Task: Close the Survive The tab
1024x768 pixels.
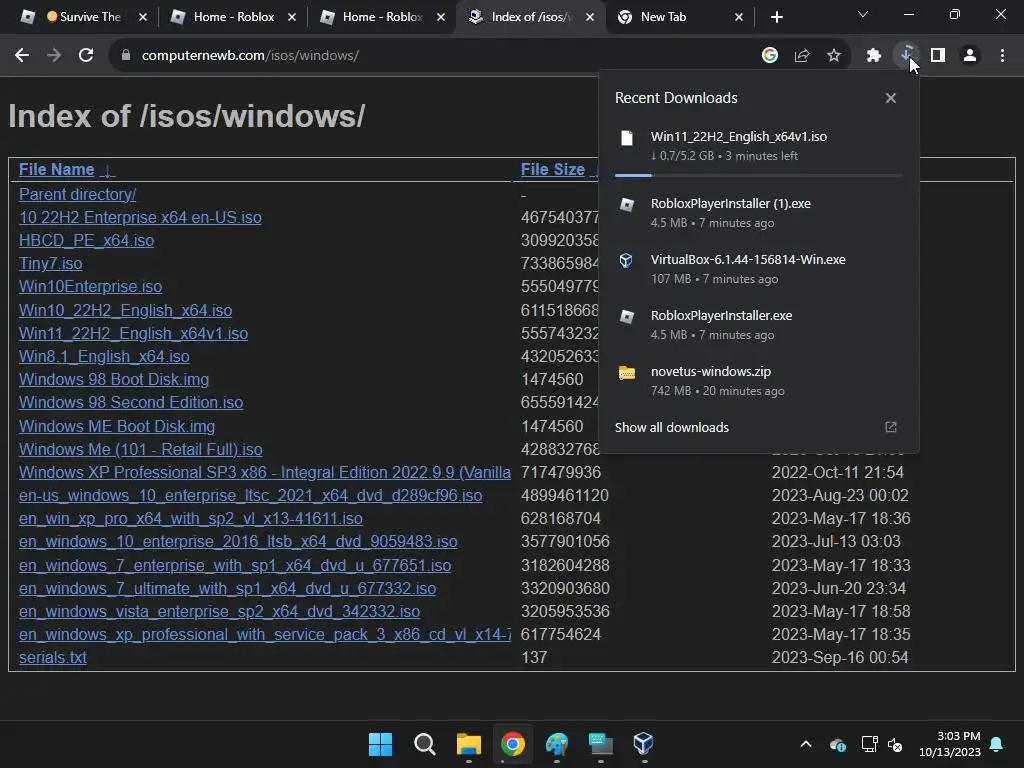Action: [x=142, y=17]
